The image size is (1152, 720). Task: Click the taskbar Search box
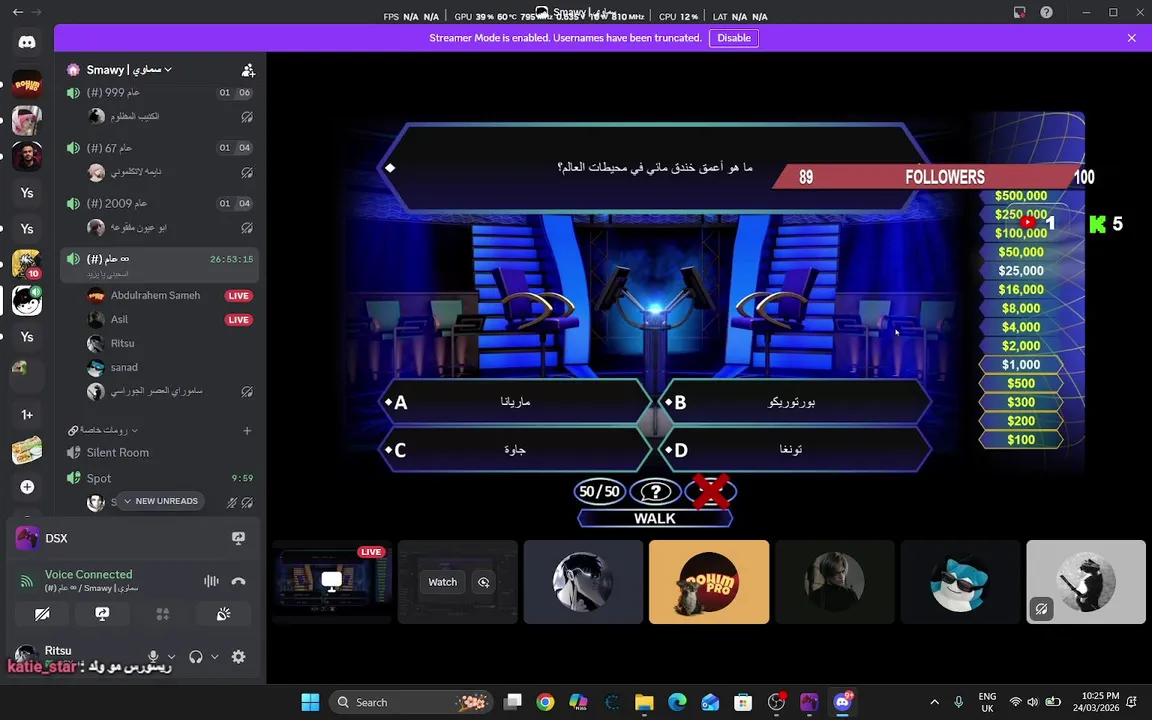click(411, 702)
